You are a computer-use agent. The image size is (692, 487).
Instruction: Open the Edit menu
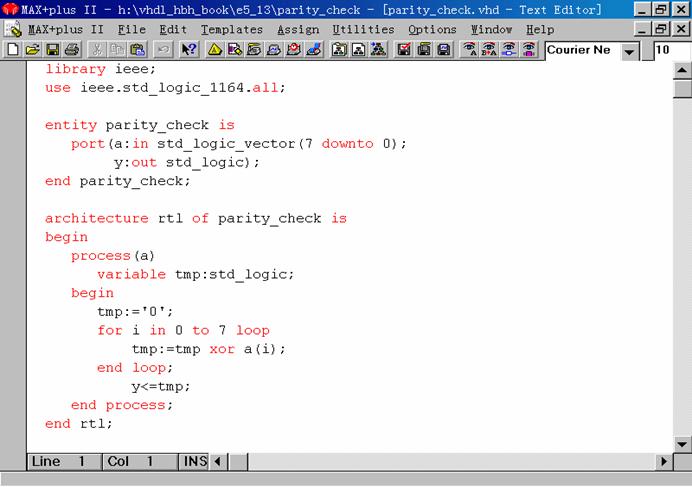173,30
